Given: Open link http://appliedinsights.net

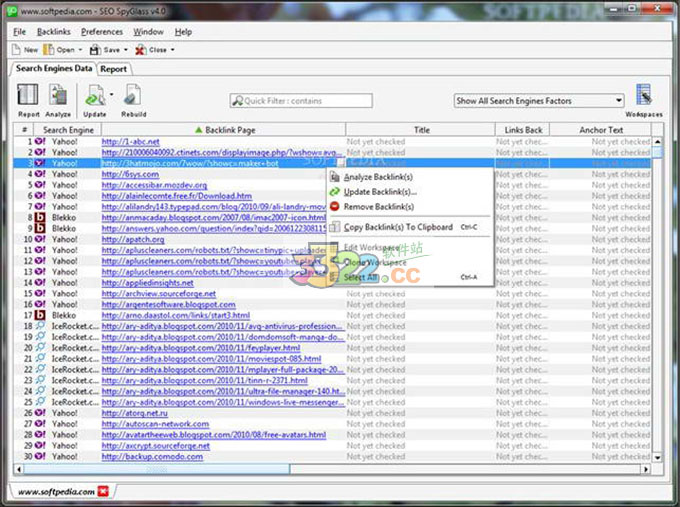Looking at the screenshot, I should [147, 283].
